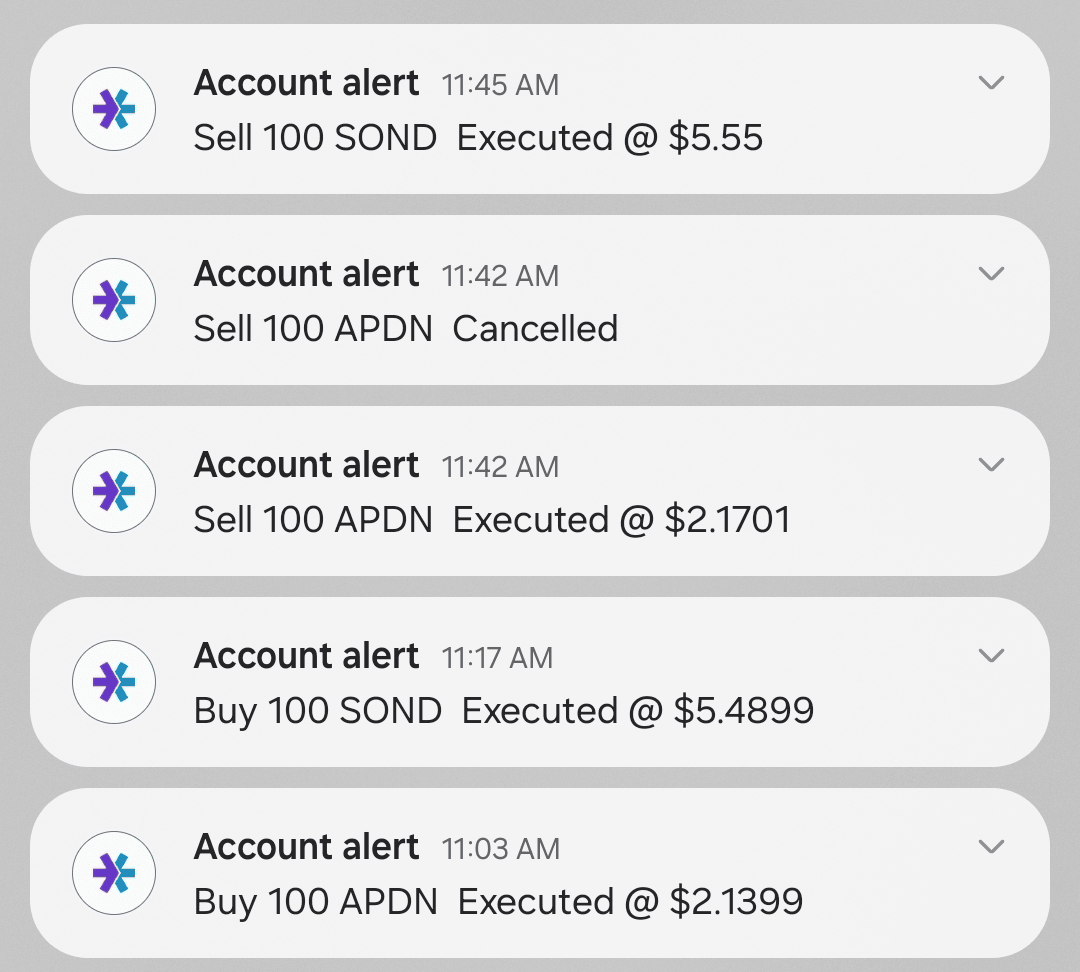Click the 11:45 AM timestamp

[x=500, y=85]
